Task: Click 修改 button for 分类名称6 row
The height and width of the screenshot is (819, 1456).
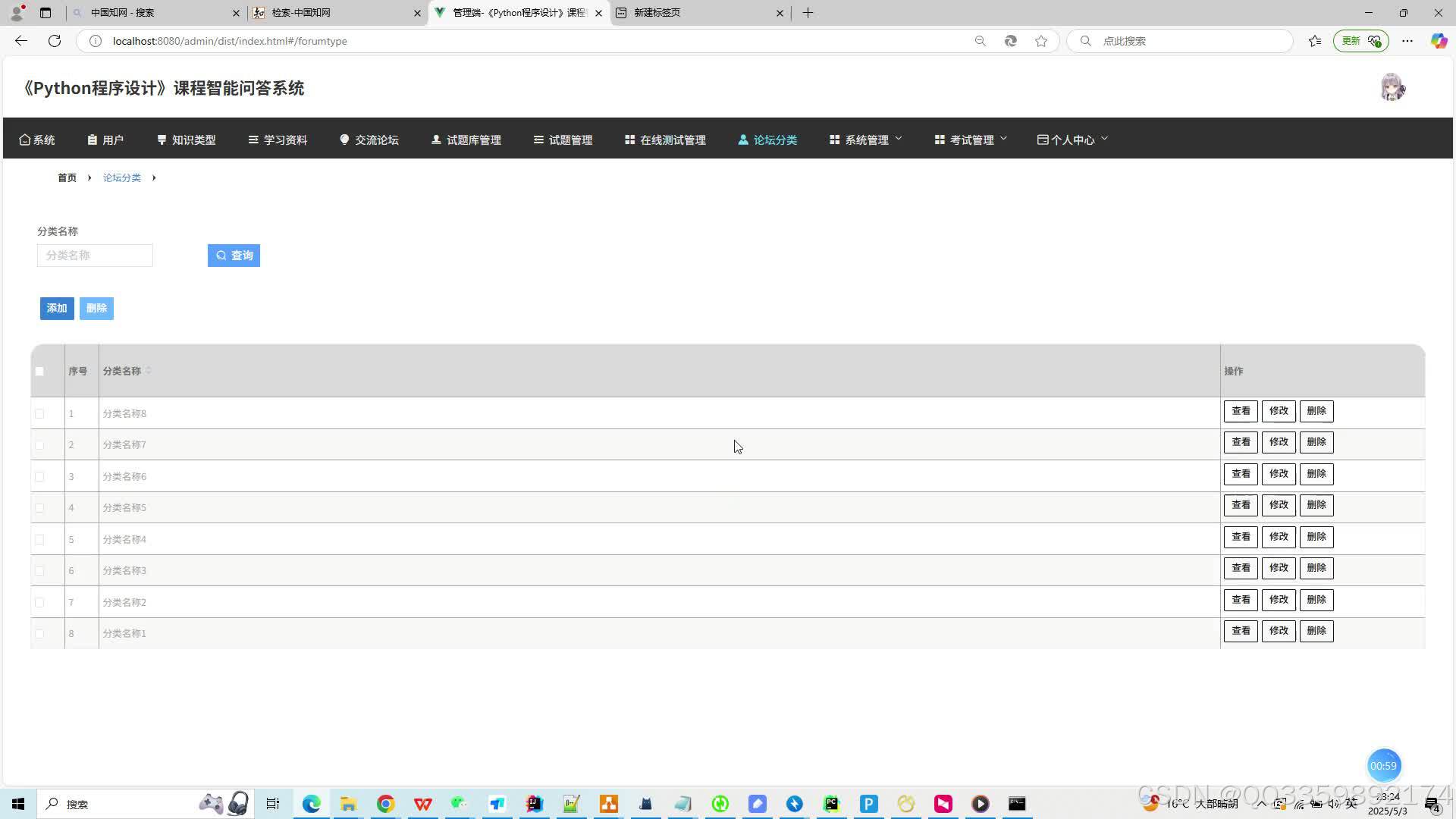Action: [x=1279, y=474]
